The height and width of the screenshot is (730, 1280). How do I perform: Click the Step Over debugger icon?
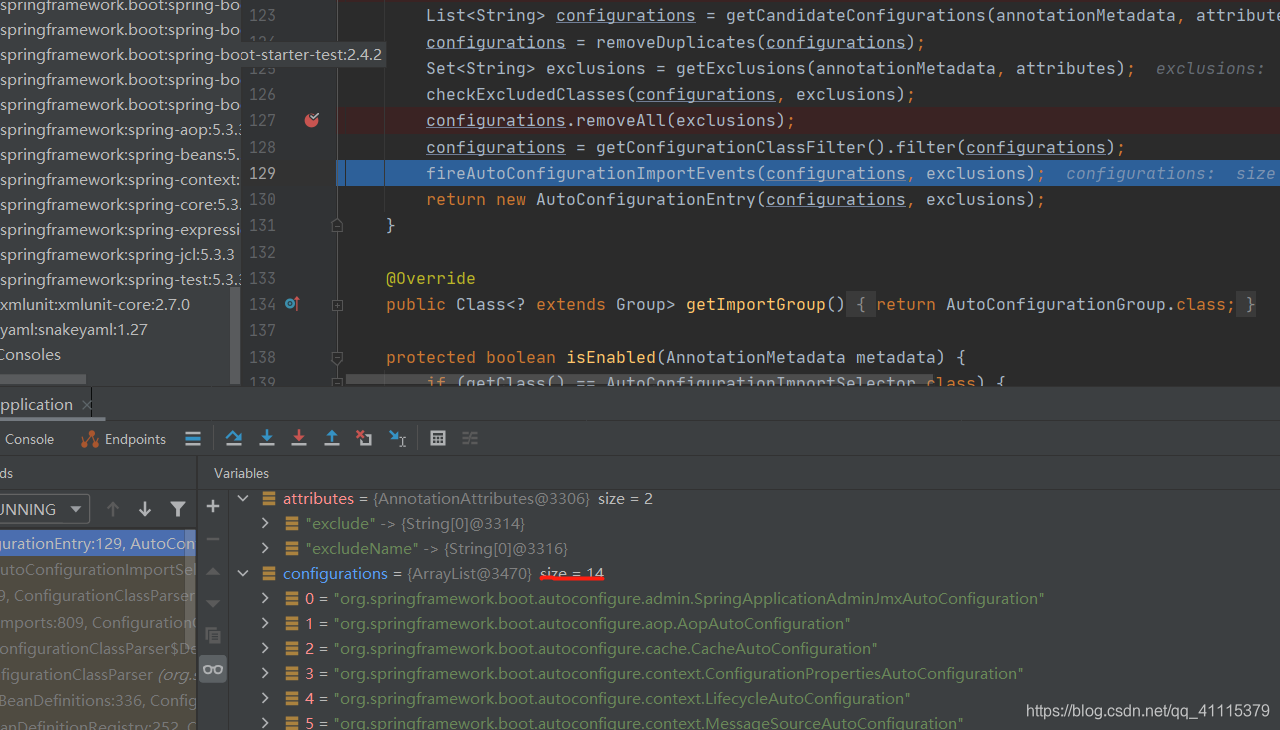[x=233, y=438]
